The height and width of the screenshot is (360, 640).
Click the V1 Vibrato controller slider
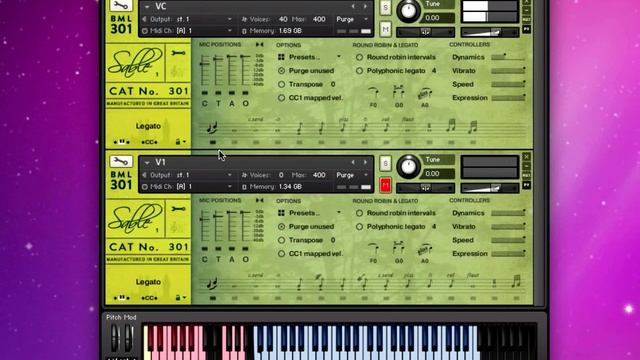[x=508, y=227]
